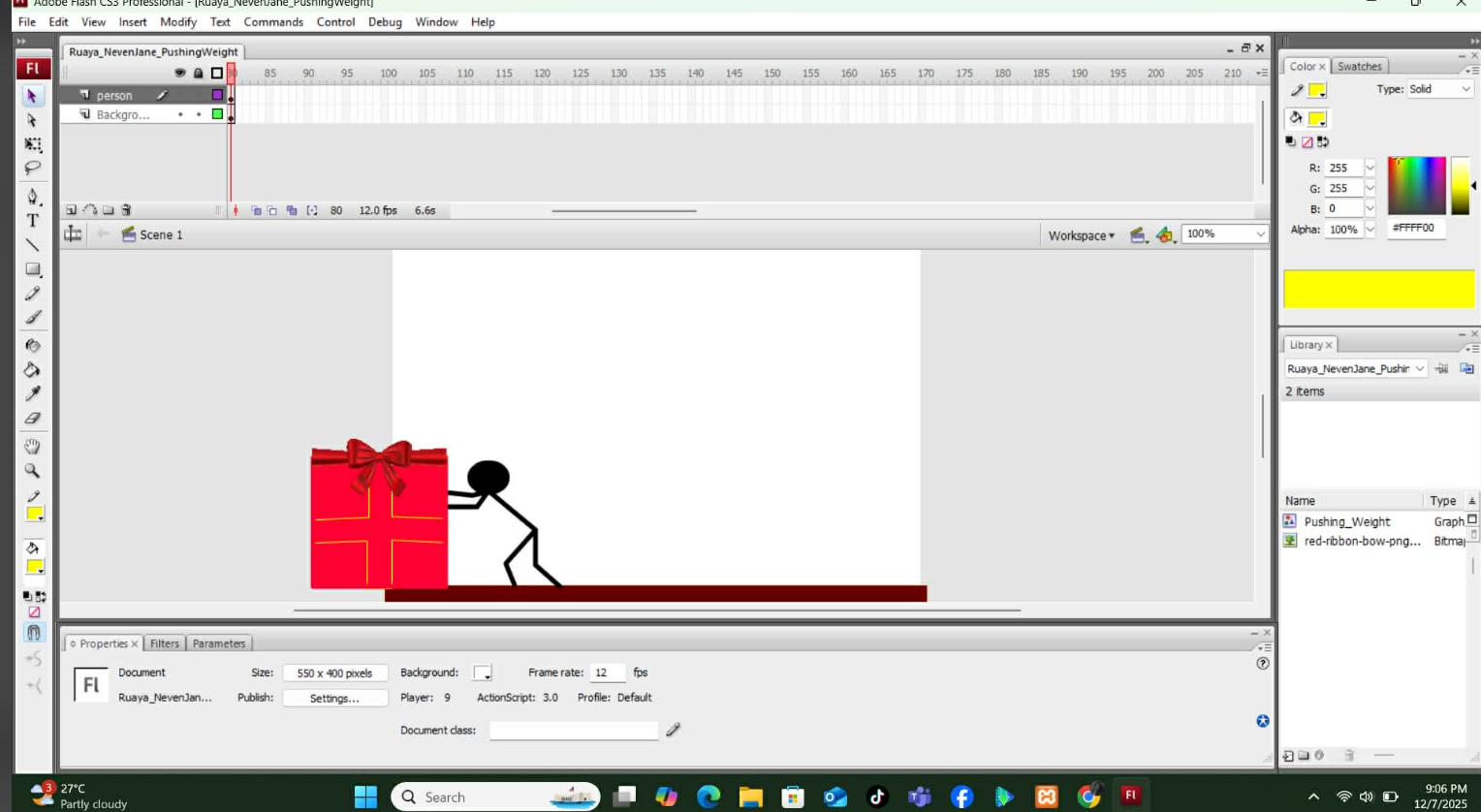Viewport: 1481px width, 812px height.
Task: Select the Eyedropper tool
Action: point(32,394)
